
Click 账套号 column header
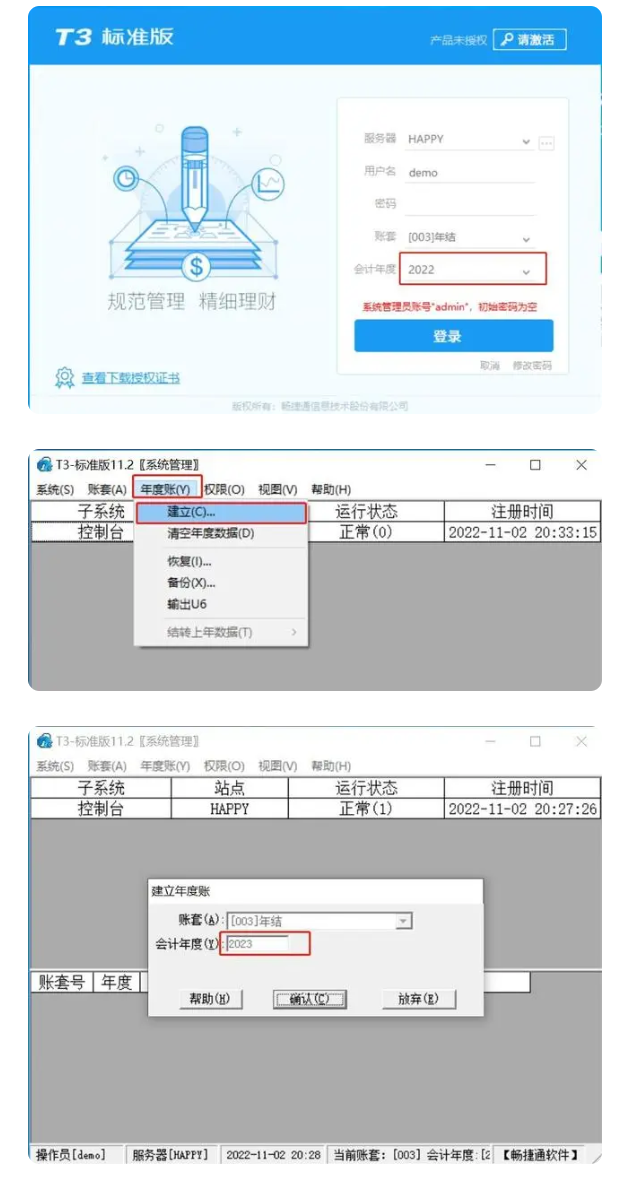(62, 982)
